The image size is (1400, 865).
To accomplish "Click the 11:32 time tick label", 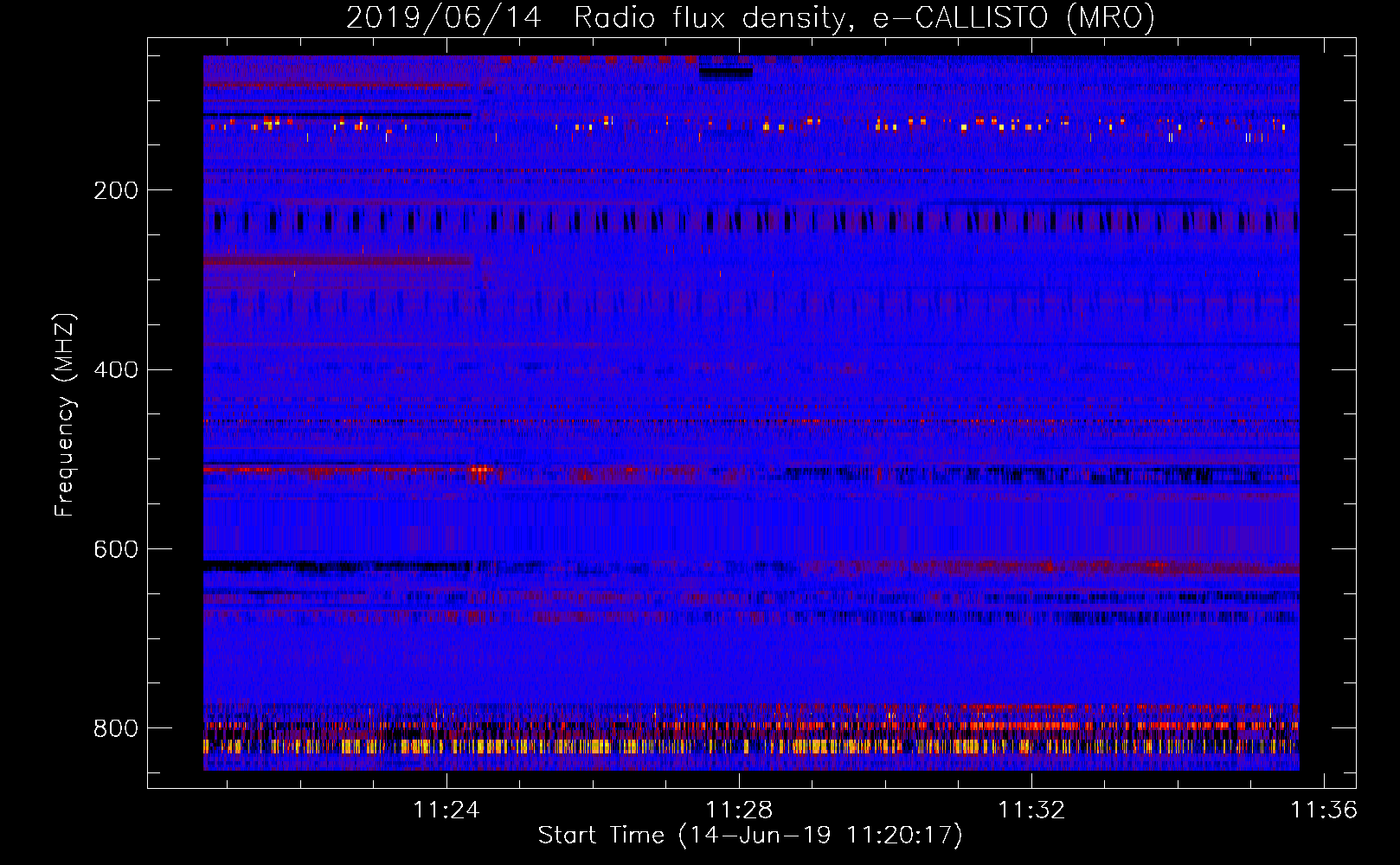I will (x=1031, y=810).
